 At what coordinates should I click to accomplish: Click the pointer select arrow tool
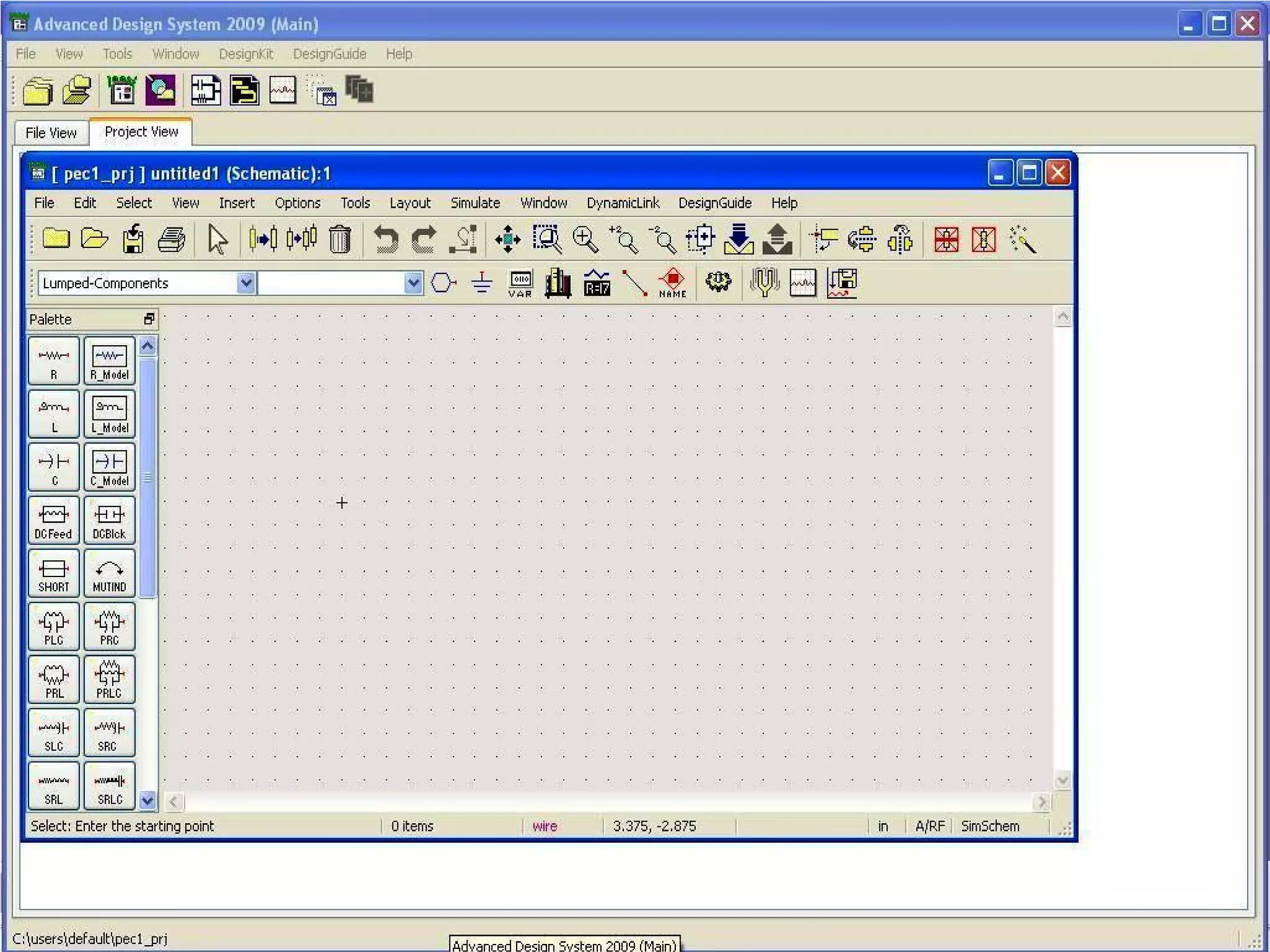217,240
